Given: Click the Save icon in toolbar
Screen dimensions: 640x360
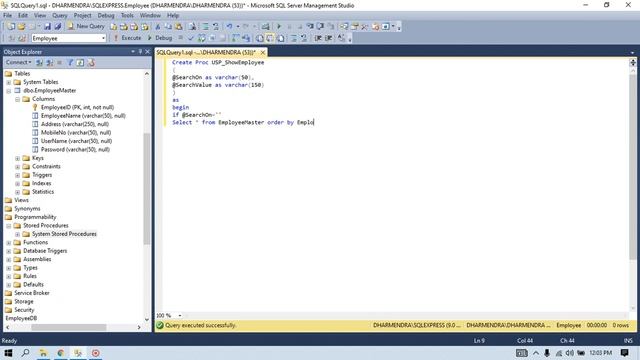Looking at the screenshot, I should coord(47,27).
